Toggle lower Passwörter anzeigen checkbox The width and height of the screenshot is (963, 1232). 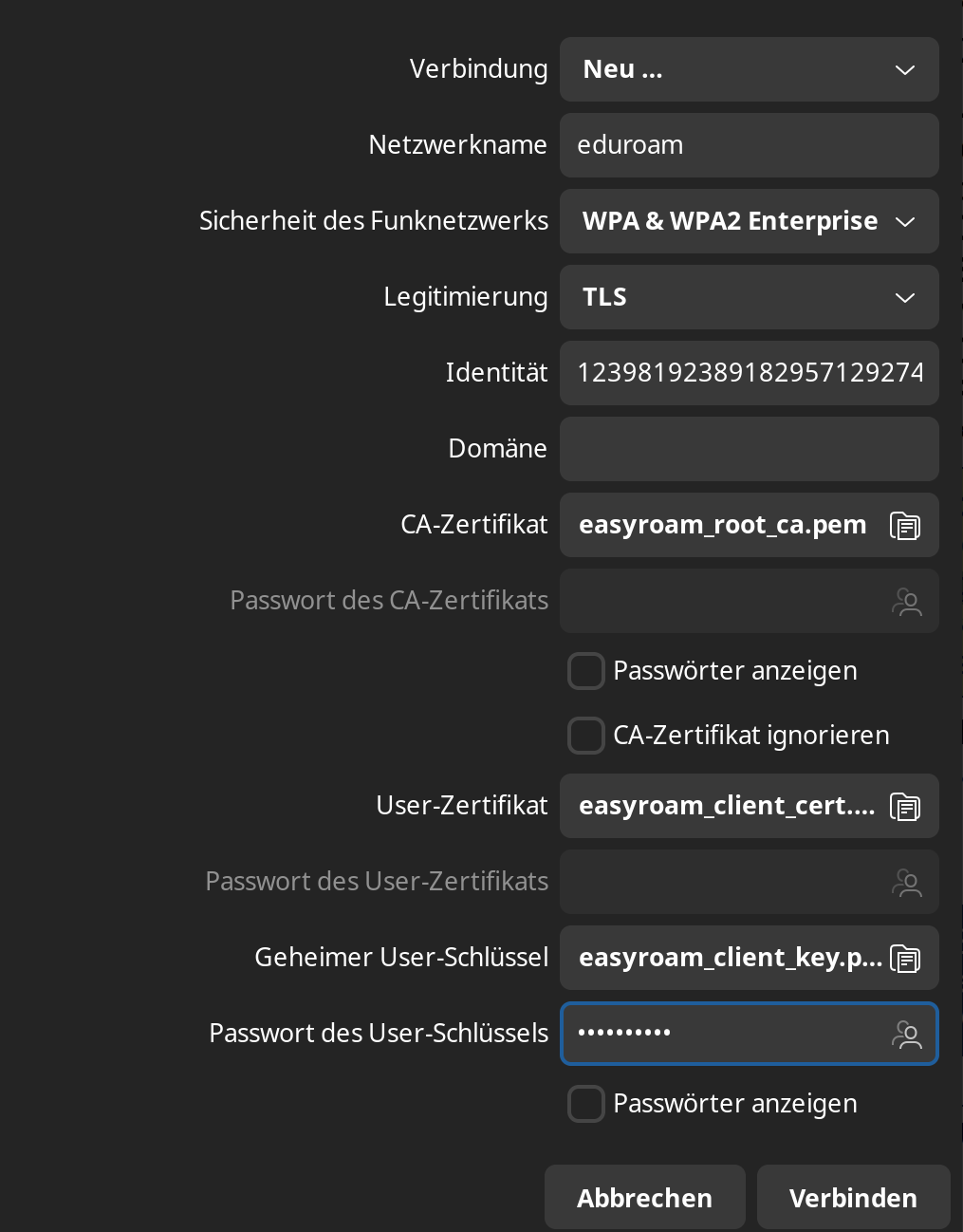click(586, 1104)
